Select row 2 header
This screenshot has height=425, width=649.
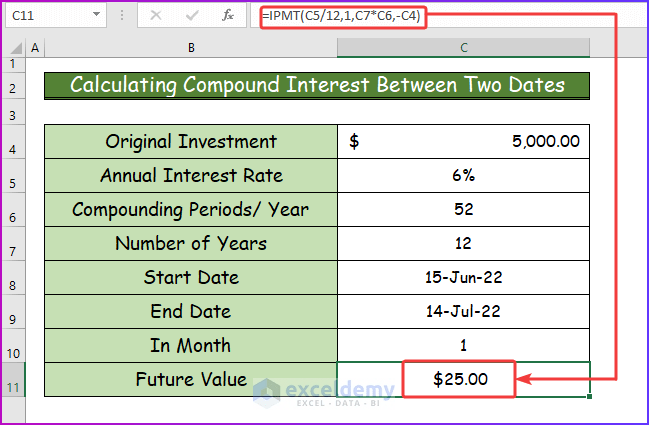[13, 85]
